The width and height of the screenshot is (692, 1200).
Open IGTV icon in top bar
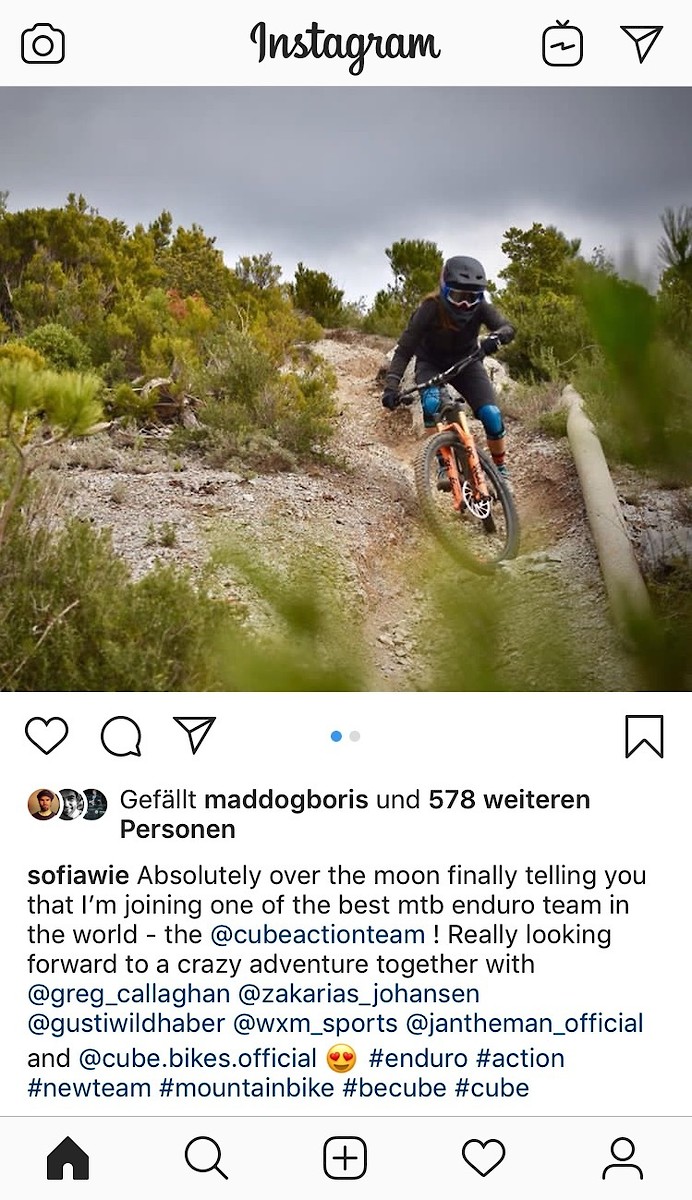(x=562, y=44)
